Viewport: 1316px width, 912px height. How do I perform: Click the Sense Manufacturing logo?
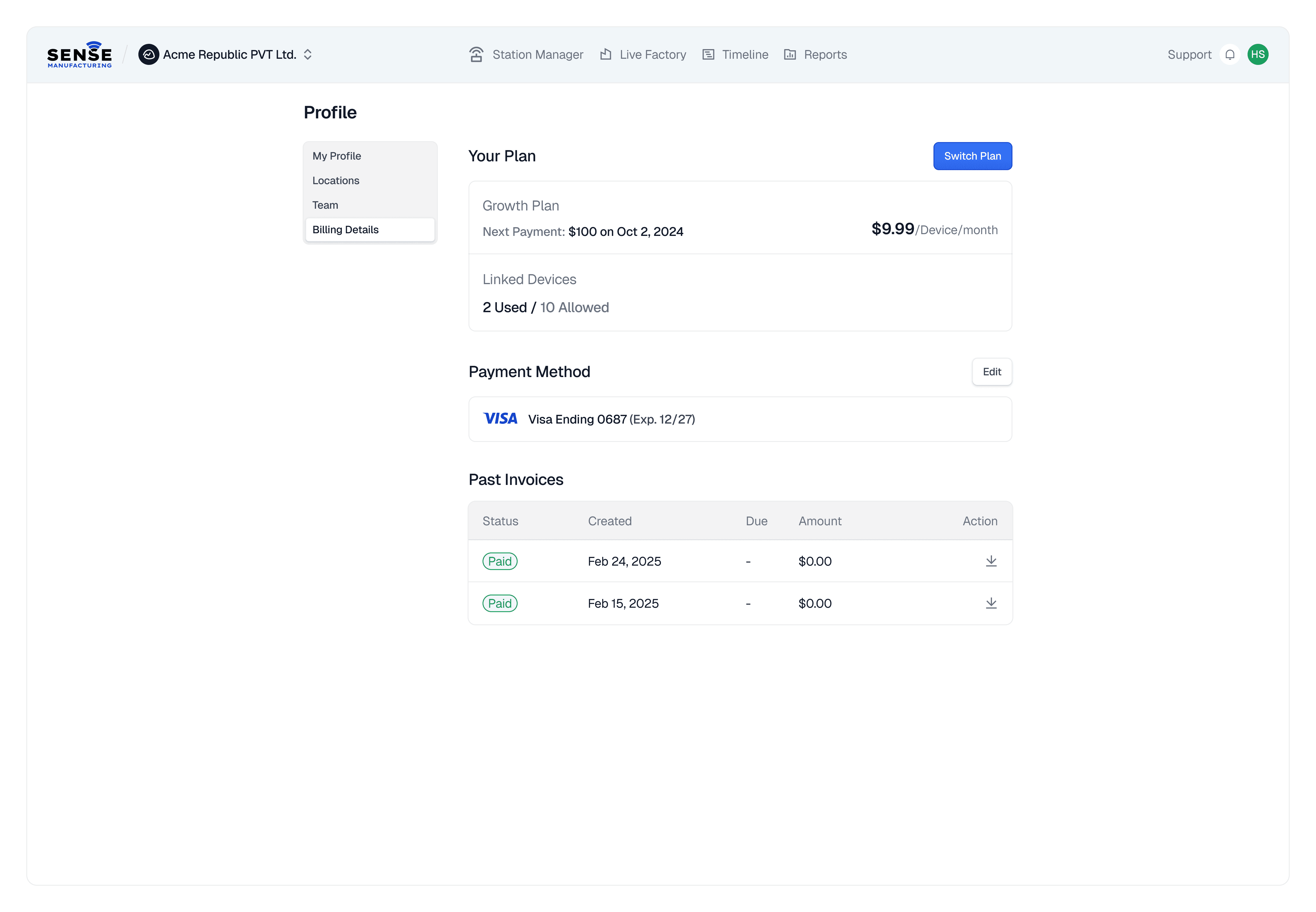click(x=80, y=55)
